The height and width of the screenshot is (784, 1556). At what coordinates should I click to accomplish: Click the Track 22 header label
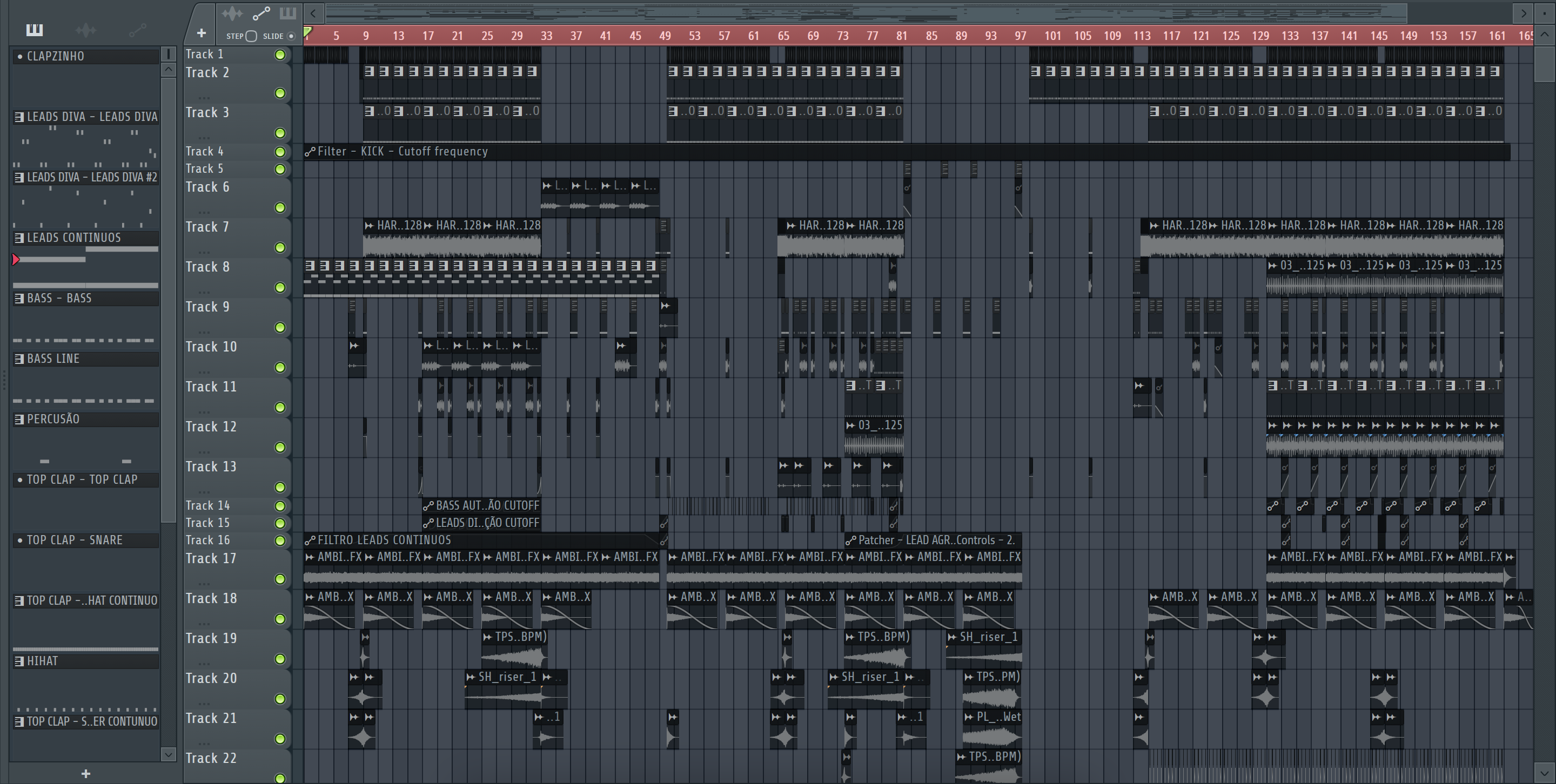click(x=211, y=758)
